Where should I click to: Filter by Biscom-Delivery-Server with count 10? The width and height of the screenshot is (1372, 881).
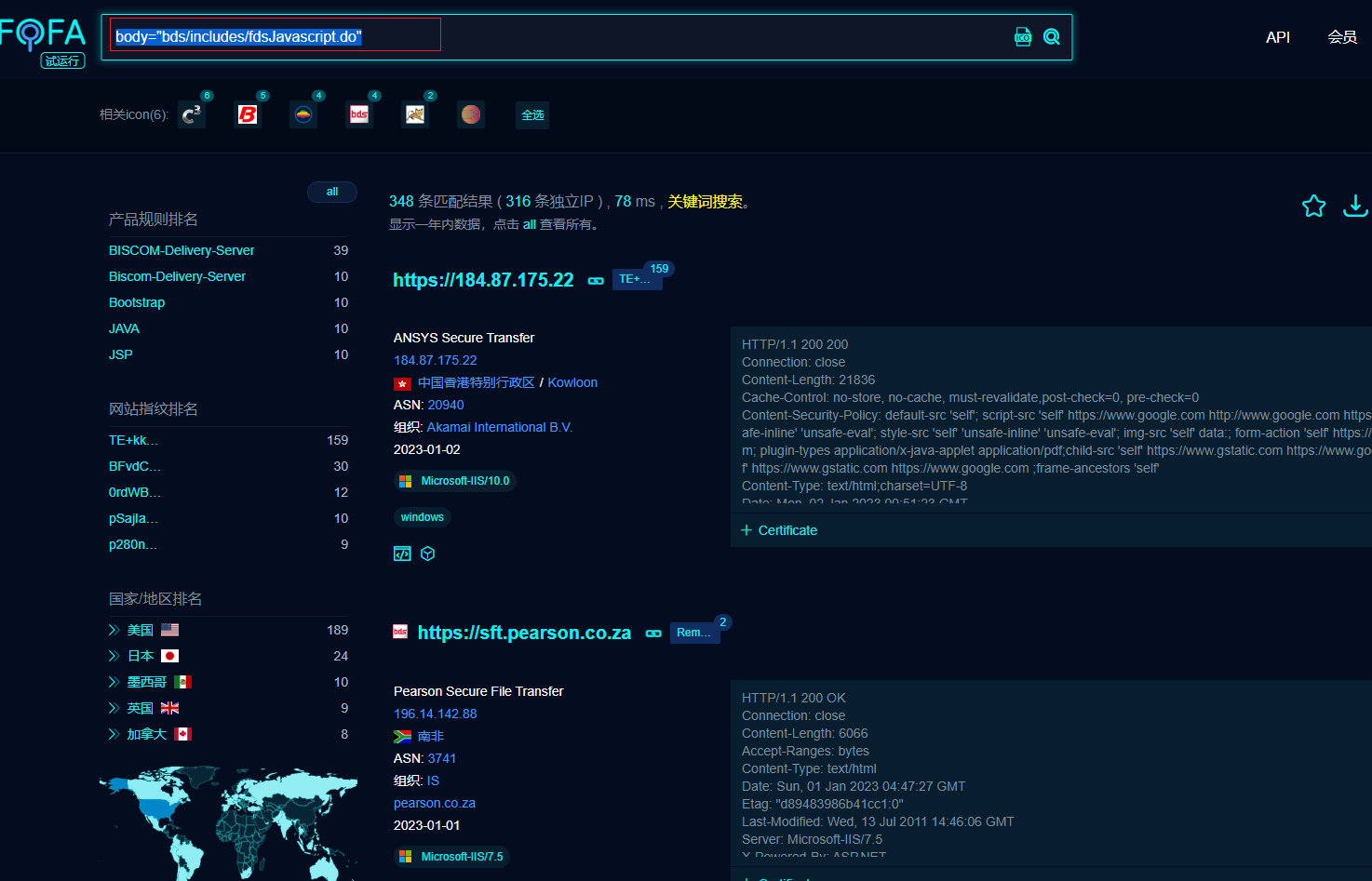[177, 276]
